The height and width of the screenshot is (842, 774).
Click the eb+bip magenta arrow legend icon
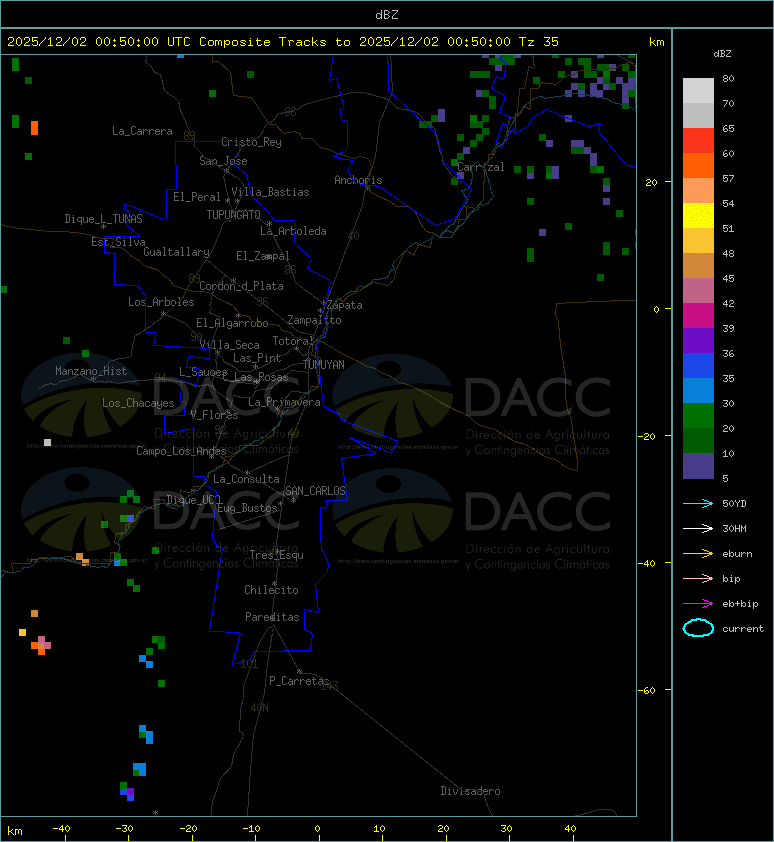tap(698, 604)
